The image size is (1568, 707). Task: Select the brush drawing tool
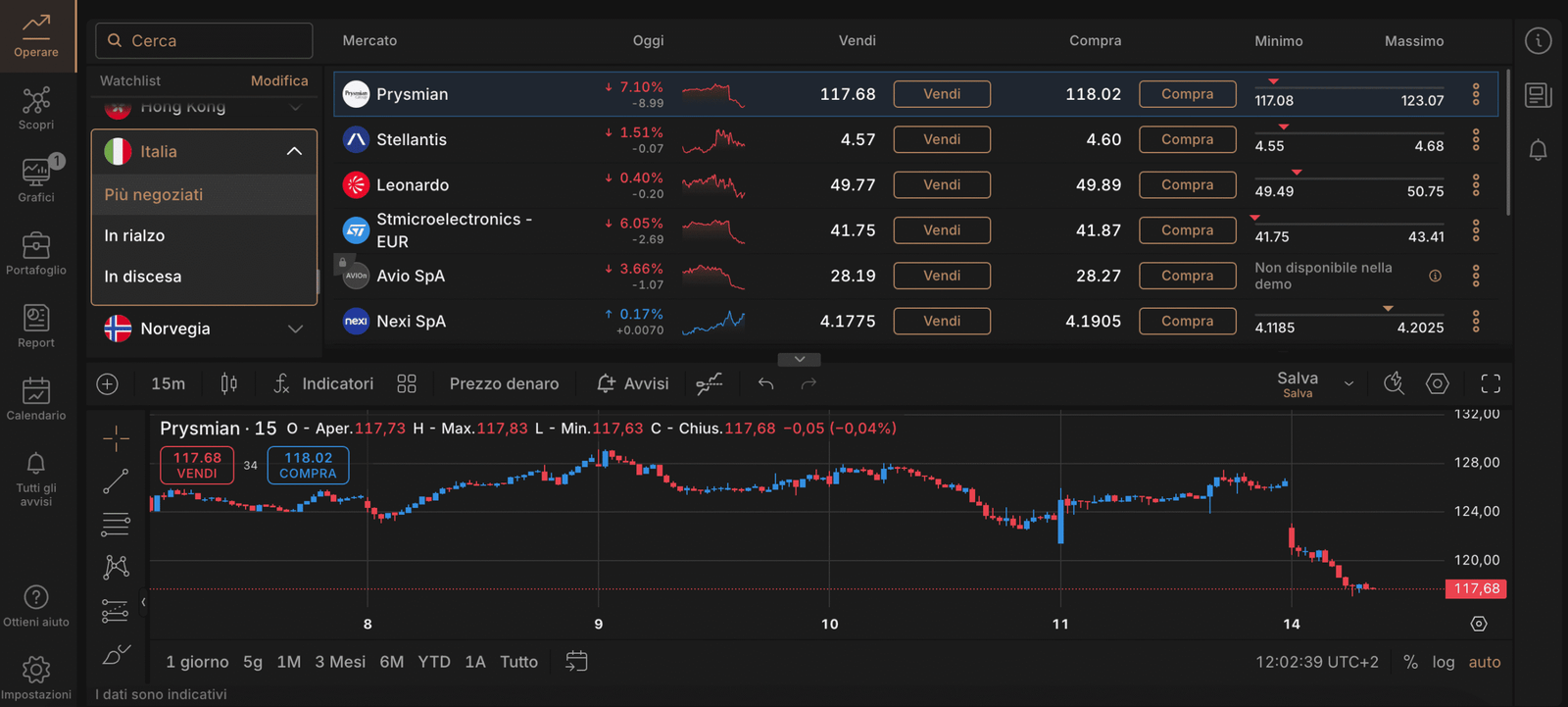(x=116, y=654)
